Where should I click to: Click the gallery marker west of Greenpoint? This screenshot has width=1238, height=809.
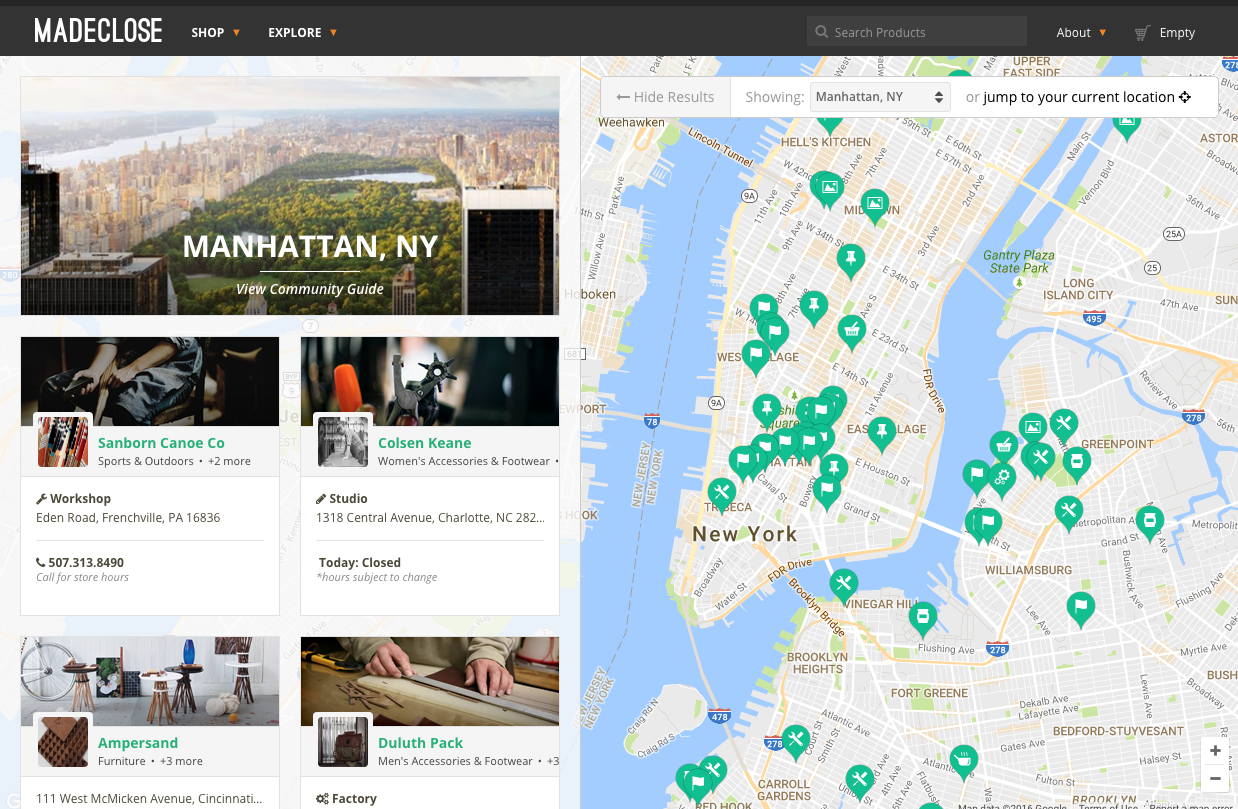click(1033, 428)
